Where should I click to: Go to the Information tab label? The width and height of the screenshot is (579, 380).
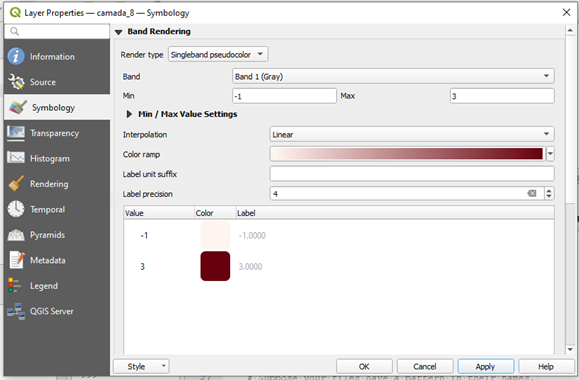click(x=52, y=57)
